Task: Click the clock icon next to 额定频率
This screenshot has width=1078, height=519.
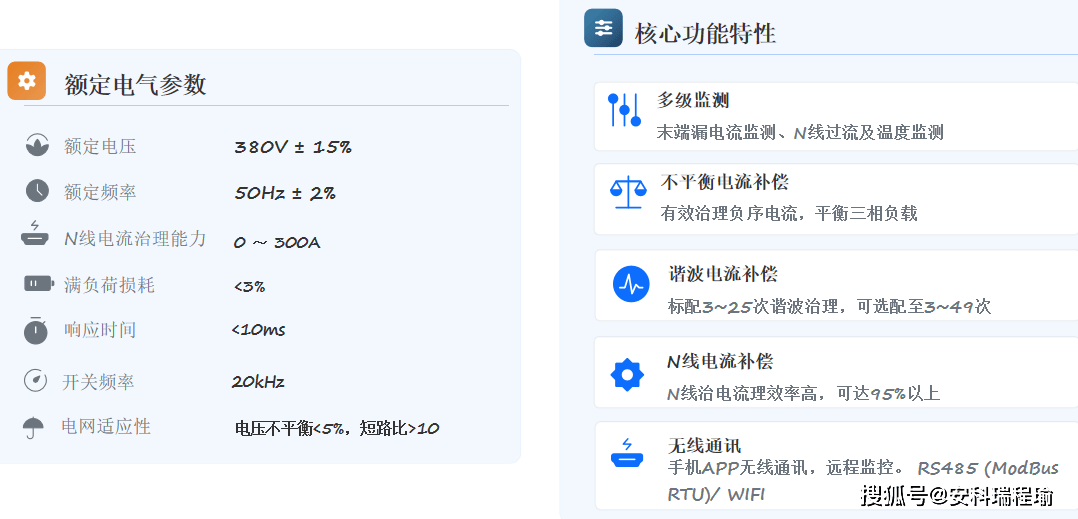Action: point(37,191)
